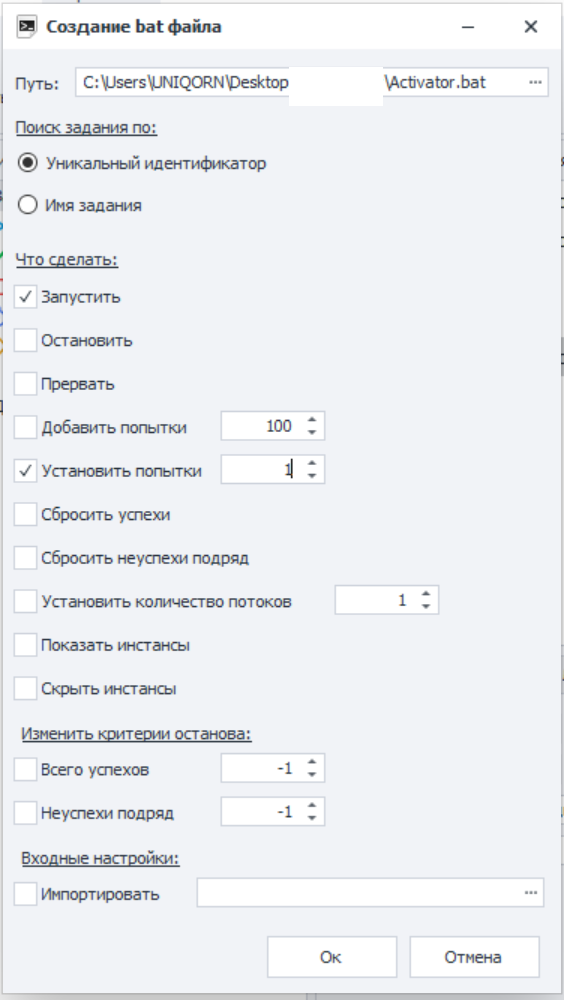This screenshot has width=564, height=1000.
Task: Decrease Добавить попытки value with down arrow
Action: pyautogui.click(x=311, y=432)
